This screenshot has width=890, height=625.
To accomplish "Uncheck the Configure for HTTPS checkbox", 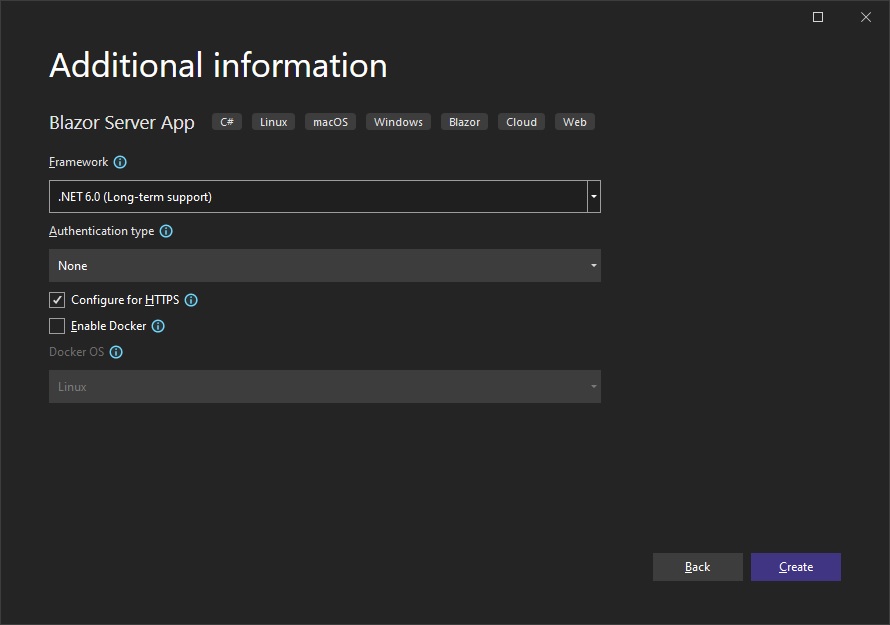I will tap(57, 300).
